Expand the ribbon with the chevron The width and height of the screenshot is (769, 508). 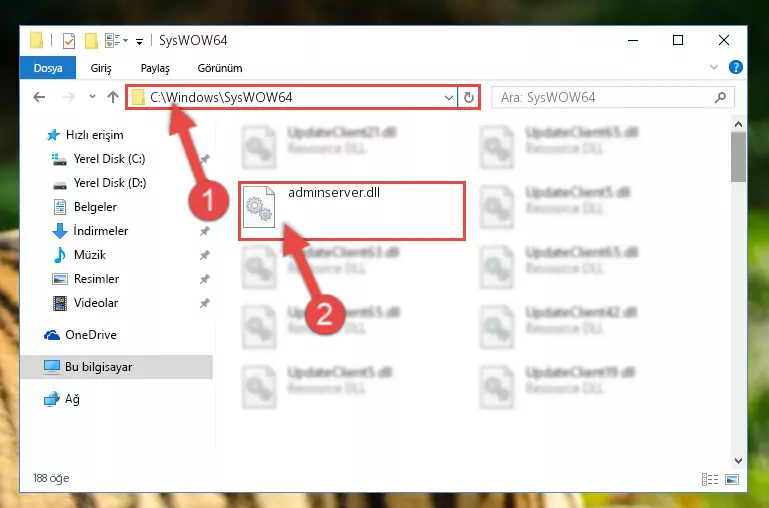click(x=714, y=67)
